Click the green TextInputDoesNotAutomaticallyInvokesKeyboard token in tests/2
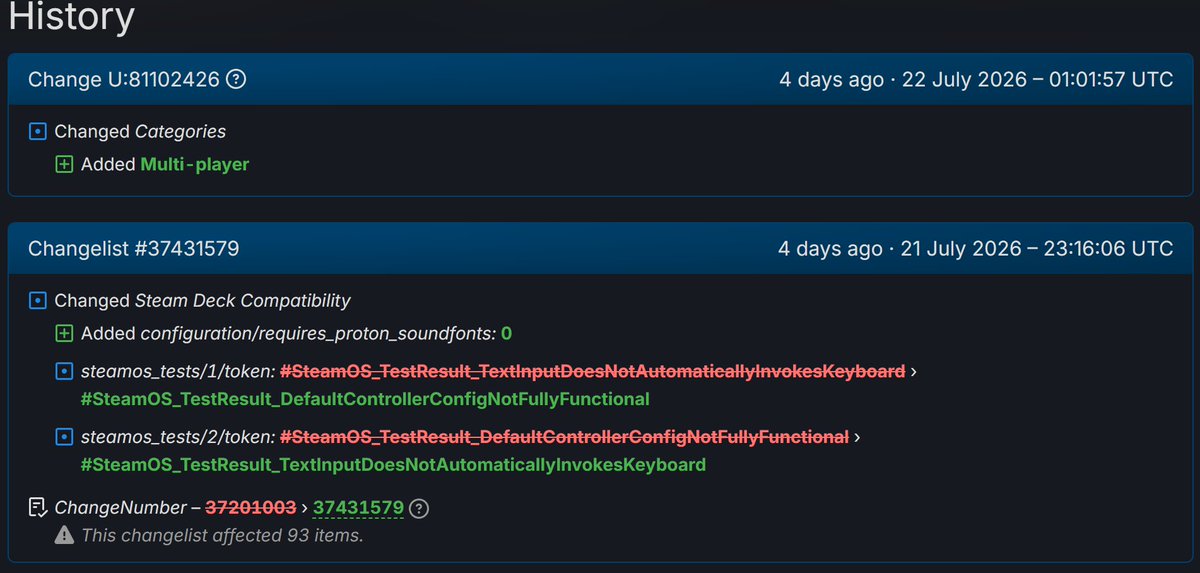Screen dimensions: 1200x573 click(x=393, y=465)
